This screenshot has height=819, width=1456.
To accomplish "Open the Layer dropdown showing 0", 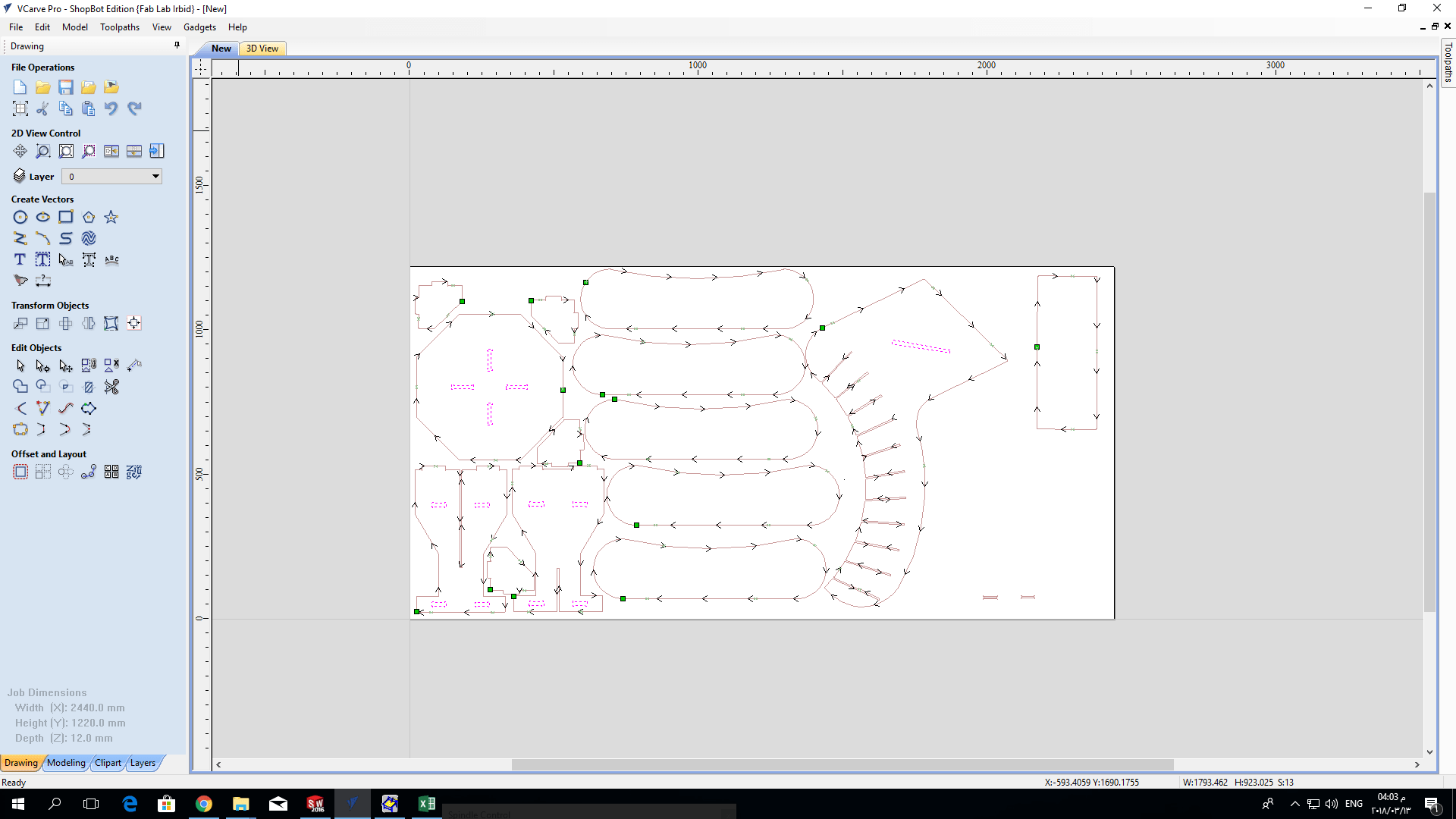I will (111, 177).
